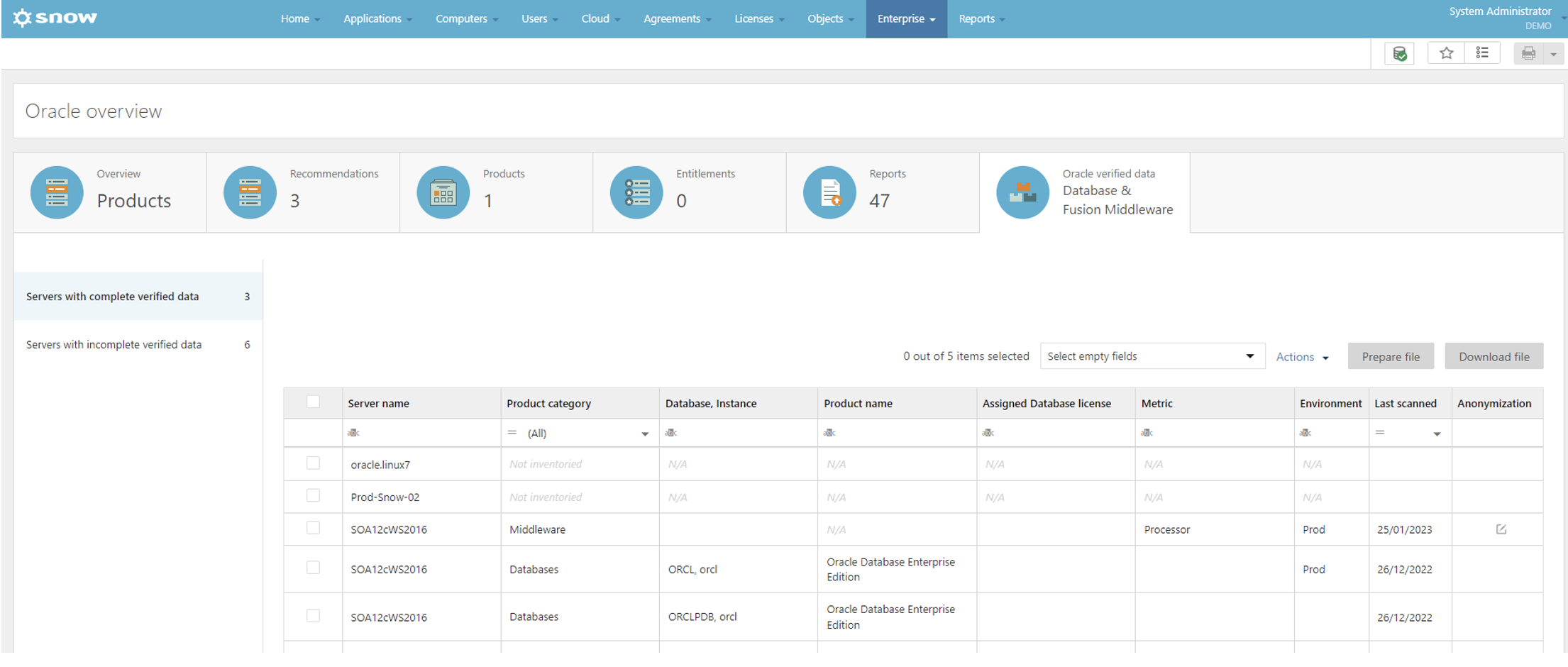The image size is (1568, 667).
Task: Click the print icon
Action: click(x=1528, y=53)
